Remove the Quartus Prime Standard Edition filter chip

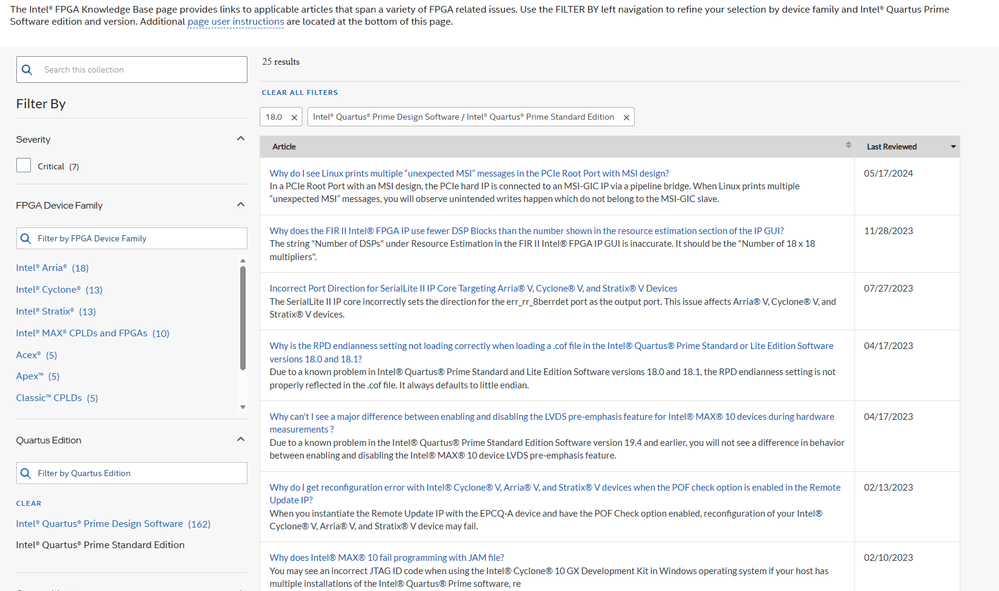tap(626, 117)
